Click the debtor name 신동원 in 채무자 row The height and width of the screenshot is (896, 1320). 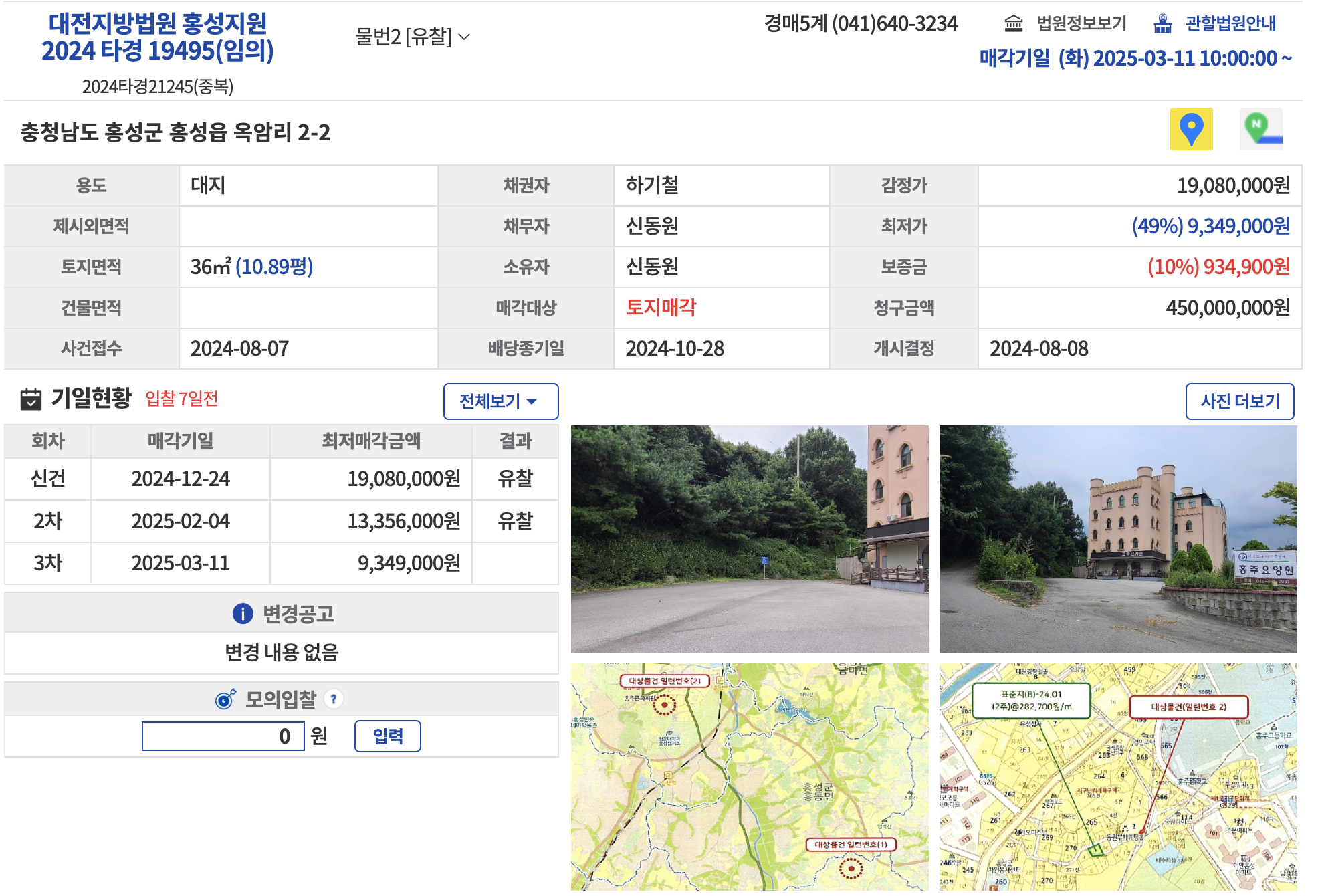pyautogui.click(x=652, y=226)
